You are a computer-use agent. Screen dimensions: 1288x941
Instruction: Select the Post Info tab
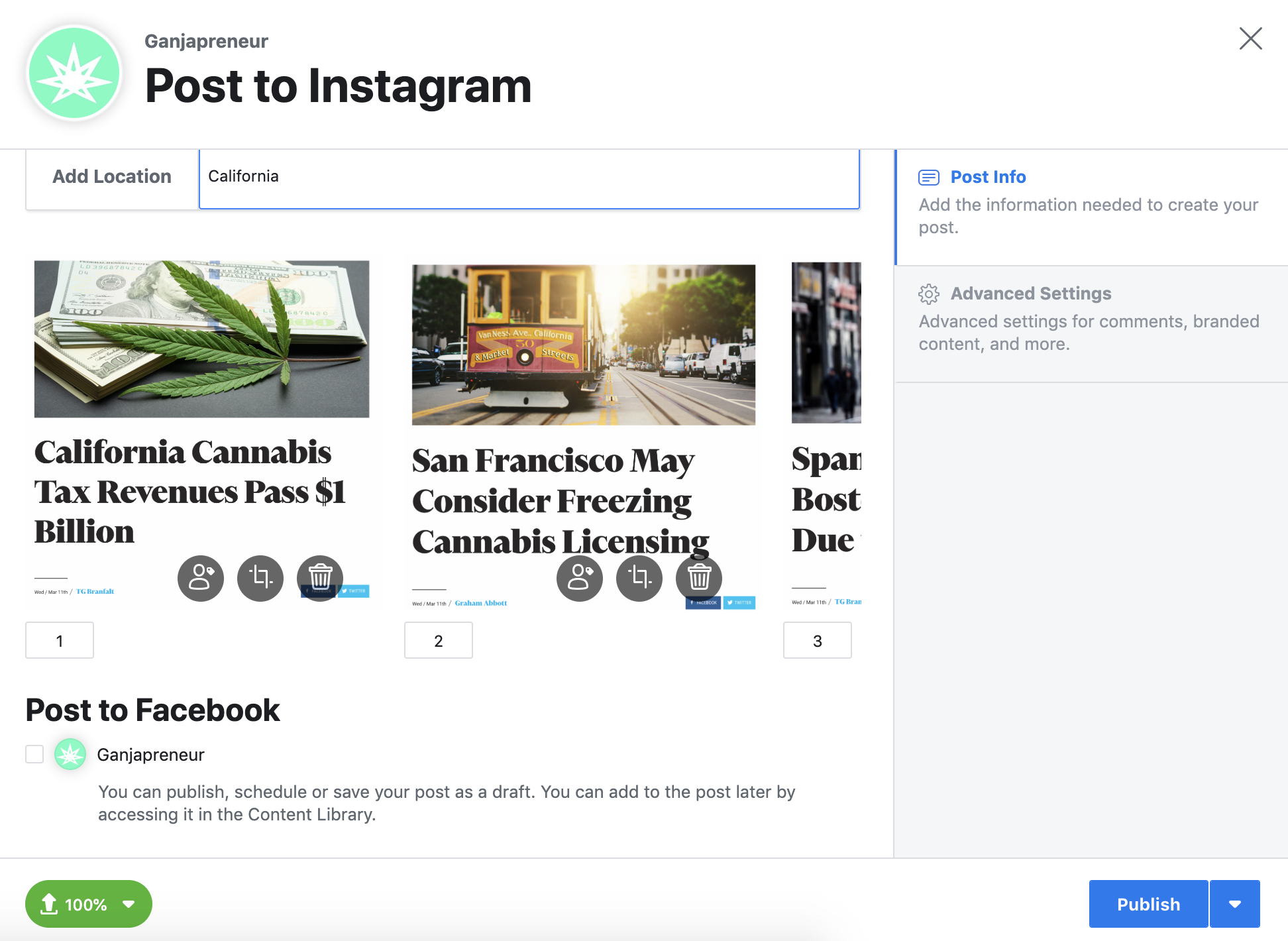[x=988, y=178]
